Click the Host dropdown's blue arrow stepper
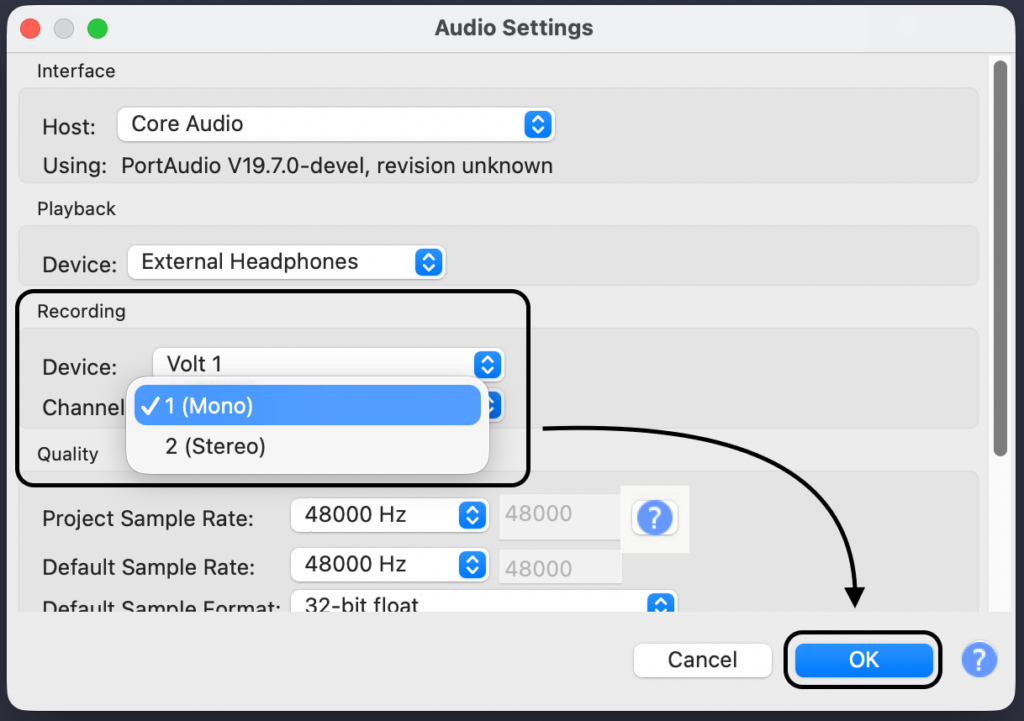The height and width of the screenshot is (721, 1024). 538,125
